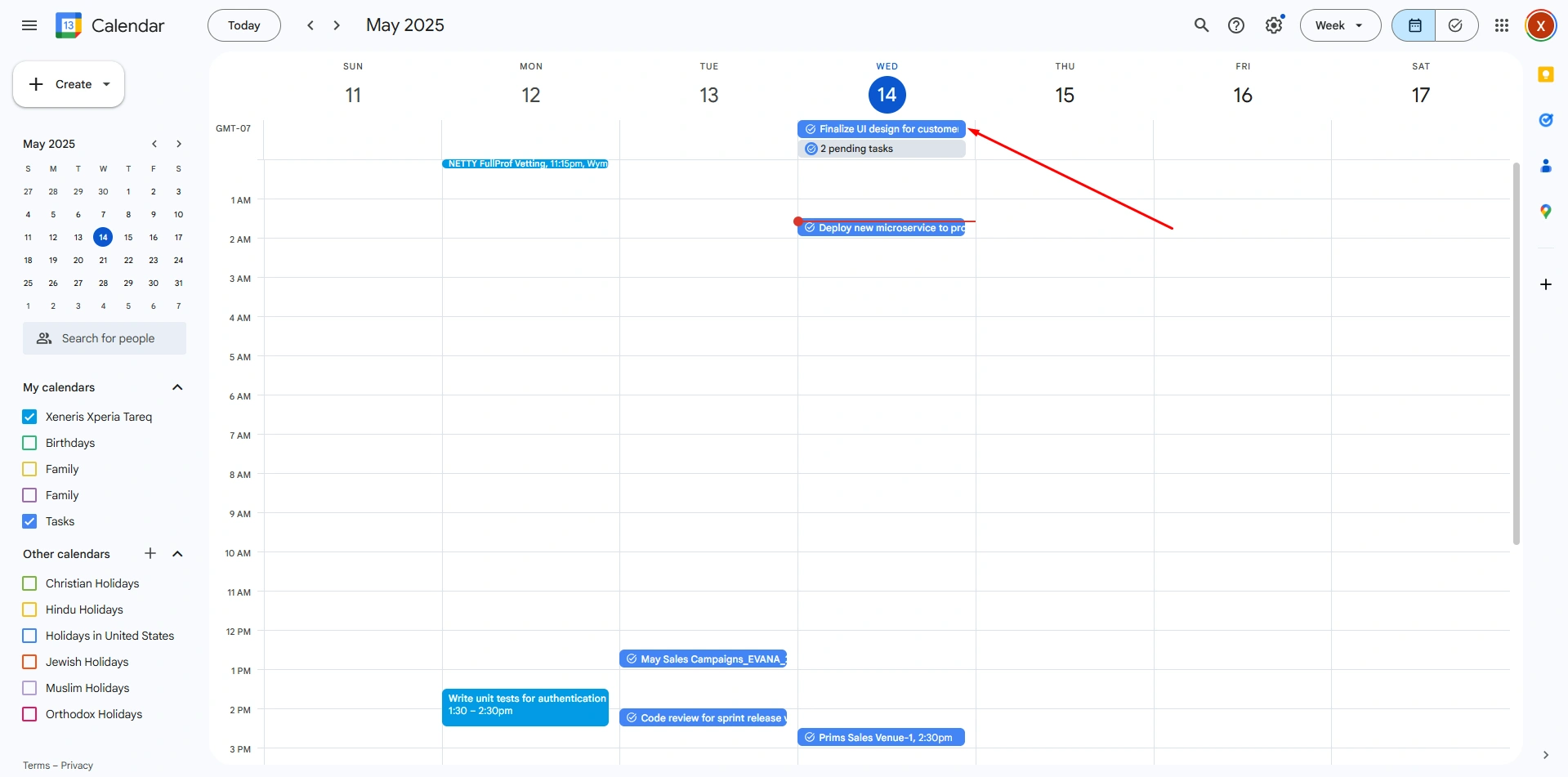Open the Settings gear menu
Screen dimensions: 1568x777
(1273, 25)
